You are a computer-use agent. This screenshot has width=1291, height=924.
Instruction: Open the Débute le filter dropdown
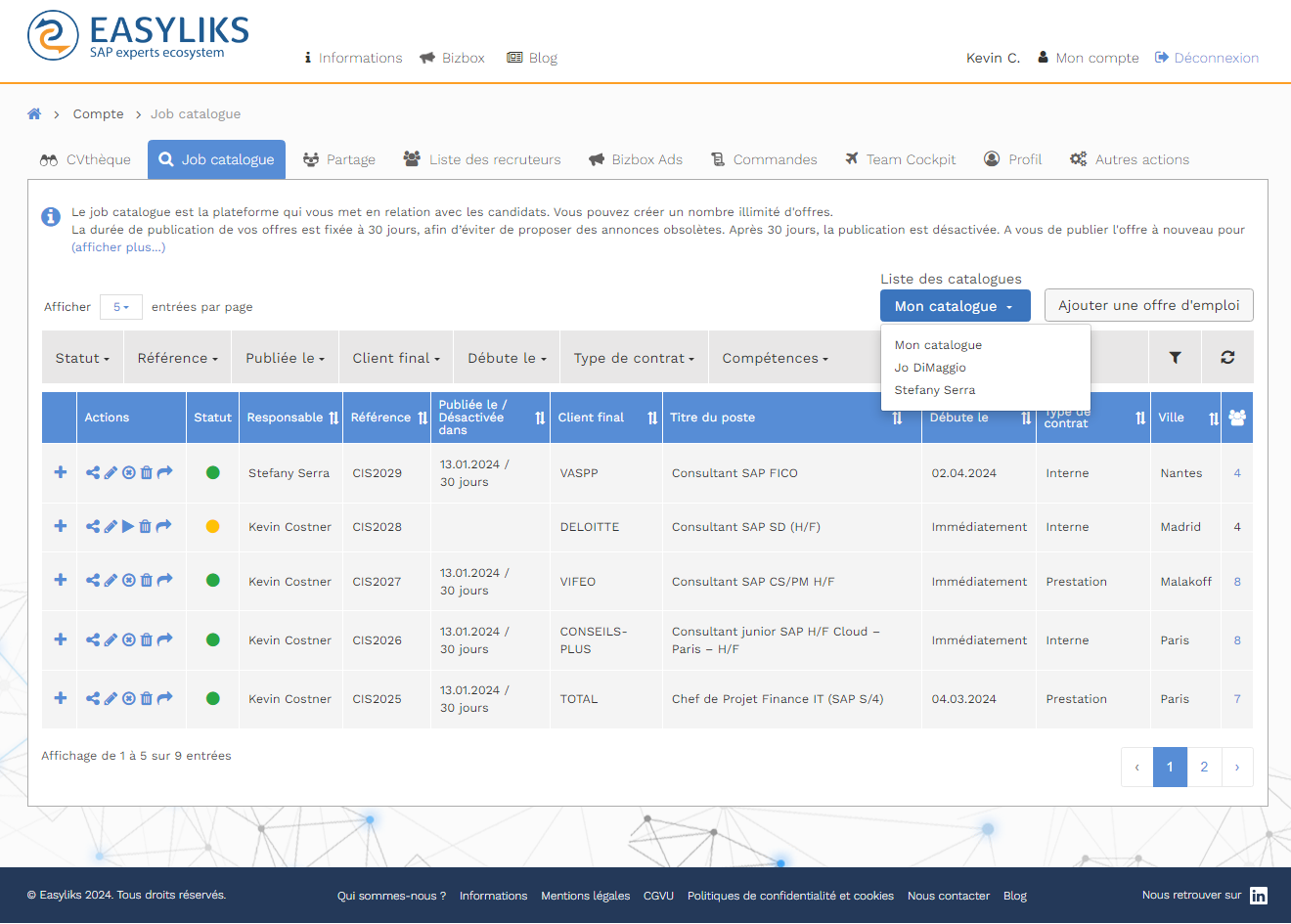coord(507,358)
